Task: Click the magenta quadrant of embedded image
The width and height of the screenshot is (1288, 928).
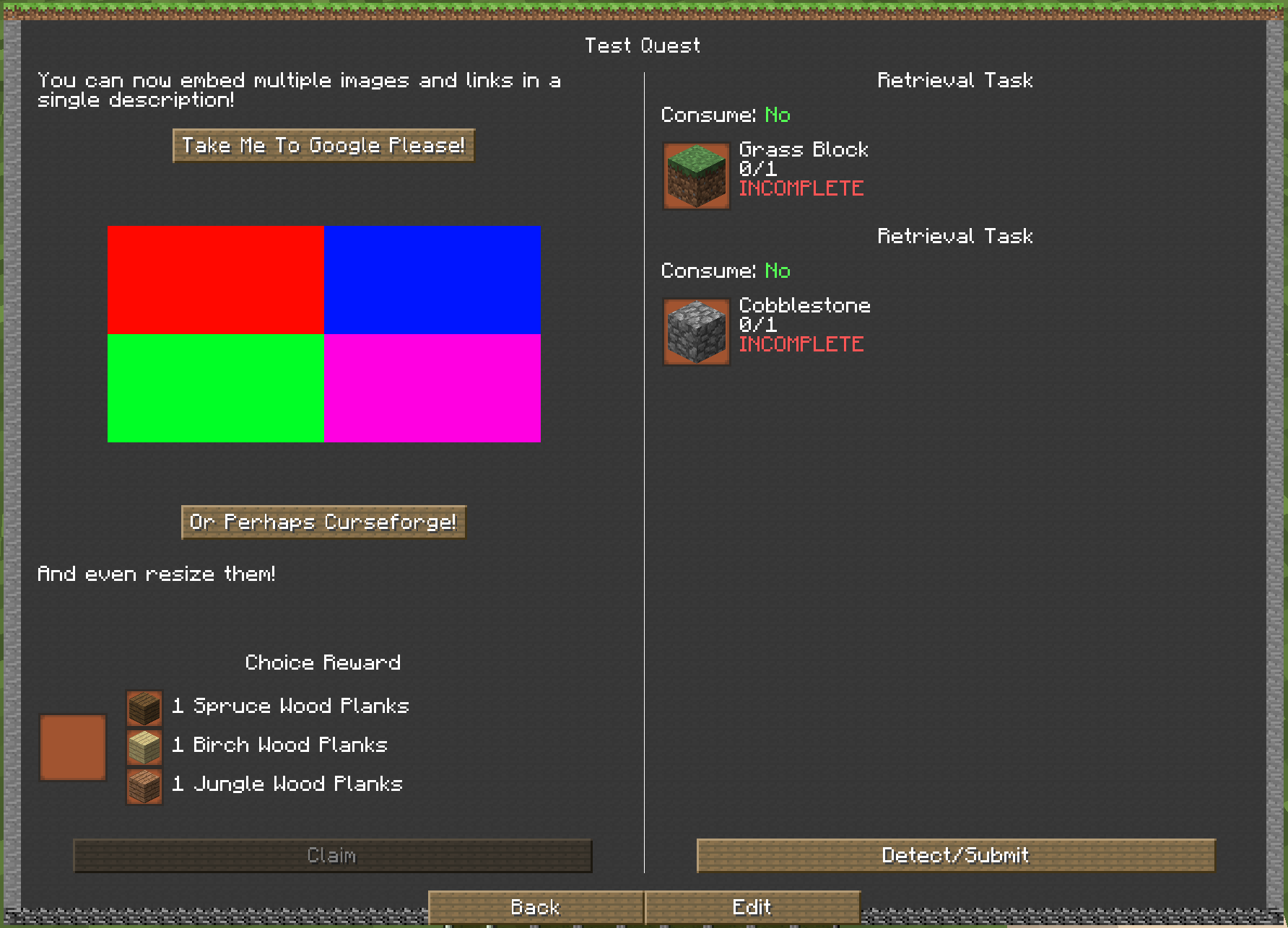Action: tap(432, 388)
